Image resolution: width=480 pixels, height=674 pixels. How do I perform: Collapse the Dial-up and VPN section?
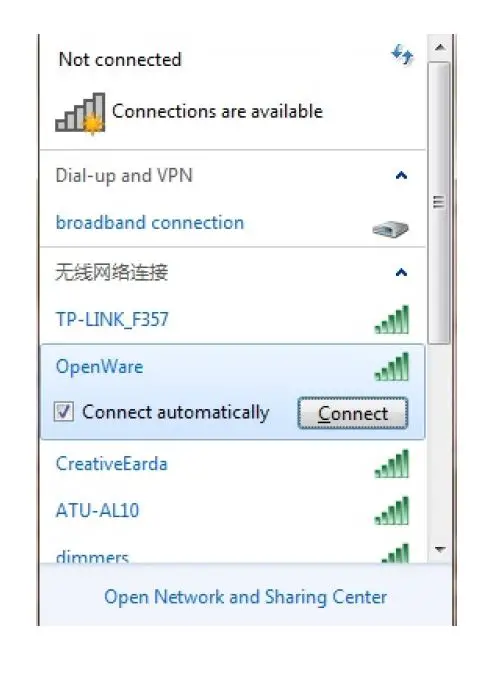tap(401, 175)
